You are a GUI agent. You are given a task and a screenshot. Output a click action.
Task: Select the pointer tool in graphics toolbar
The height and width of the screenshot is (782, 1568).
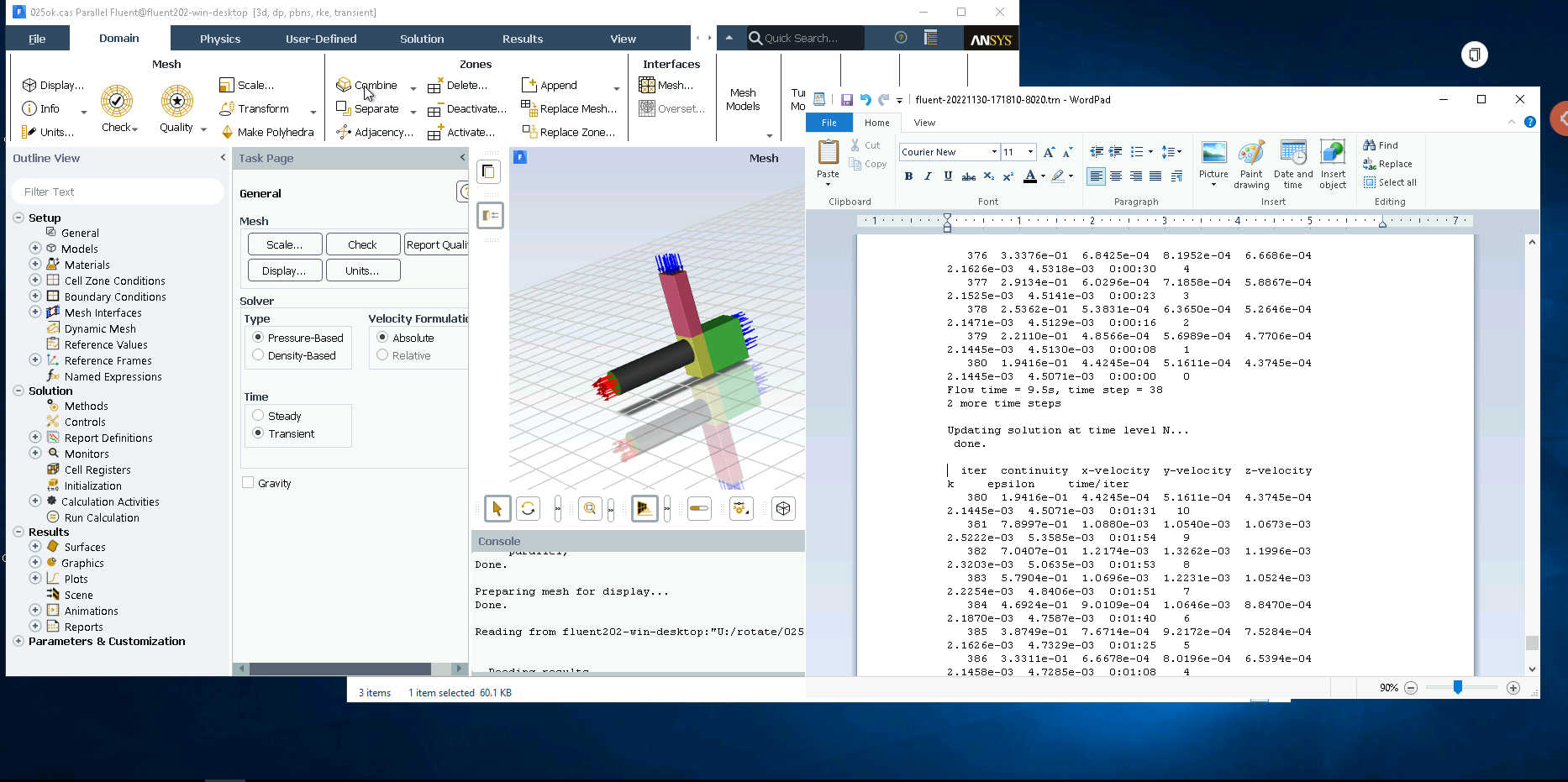pyautogui.click(x=497, y=508)
